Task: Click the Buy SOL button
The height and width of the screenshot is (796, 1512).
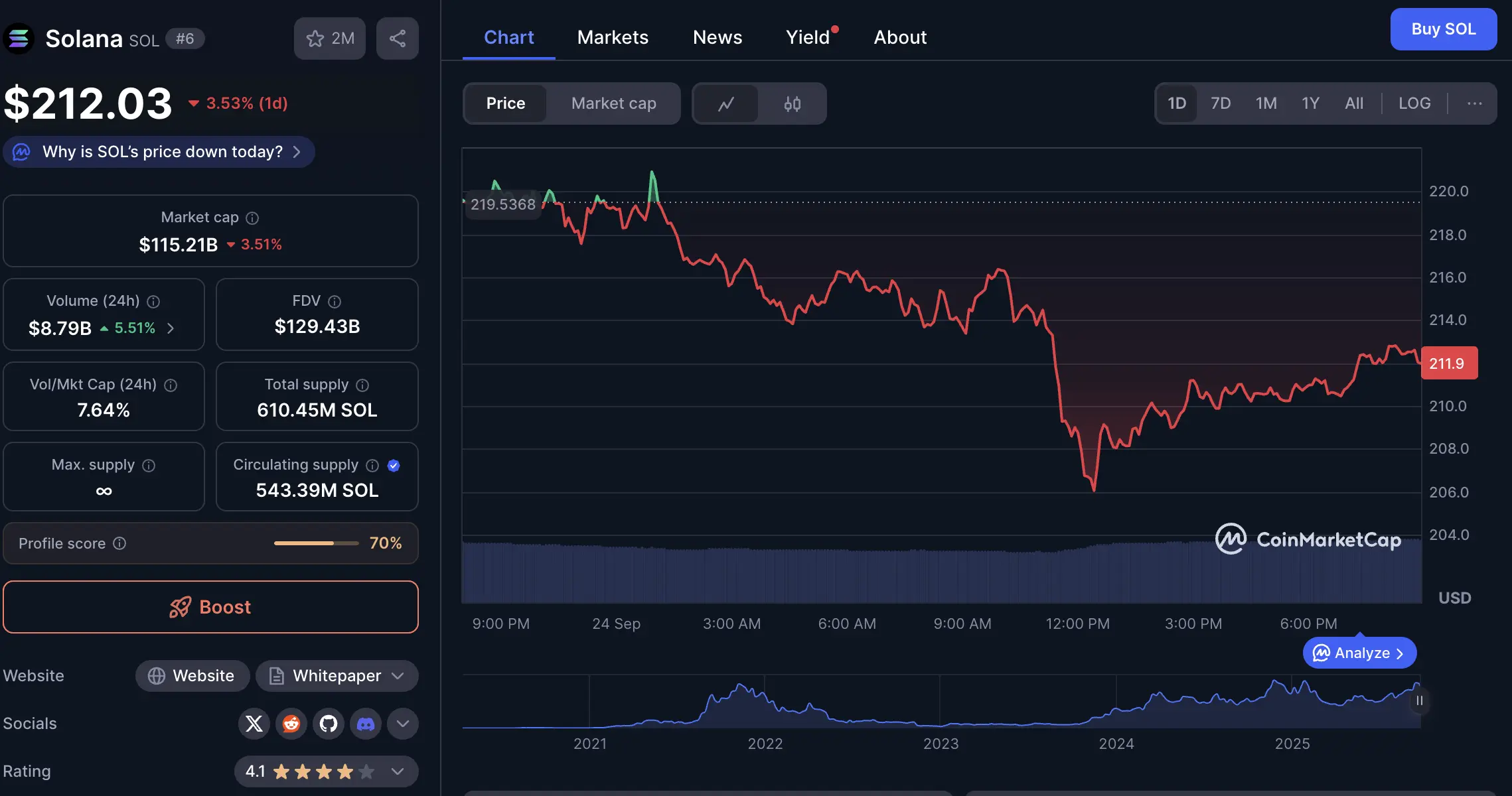Action: (1444, 29)
